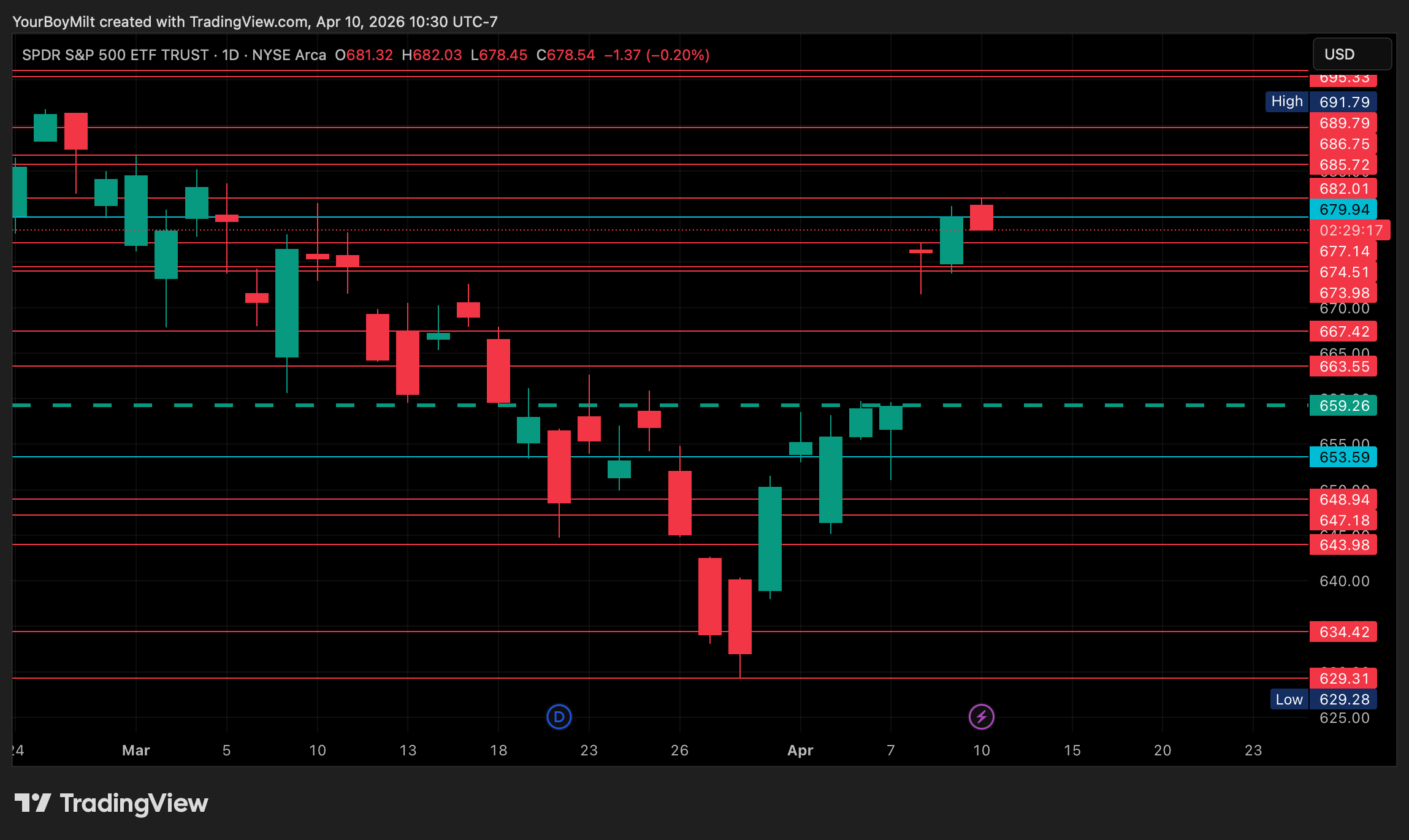
Task: Click the red 643.98 level label
Action: (1343, 545)
